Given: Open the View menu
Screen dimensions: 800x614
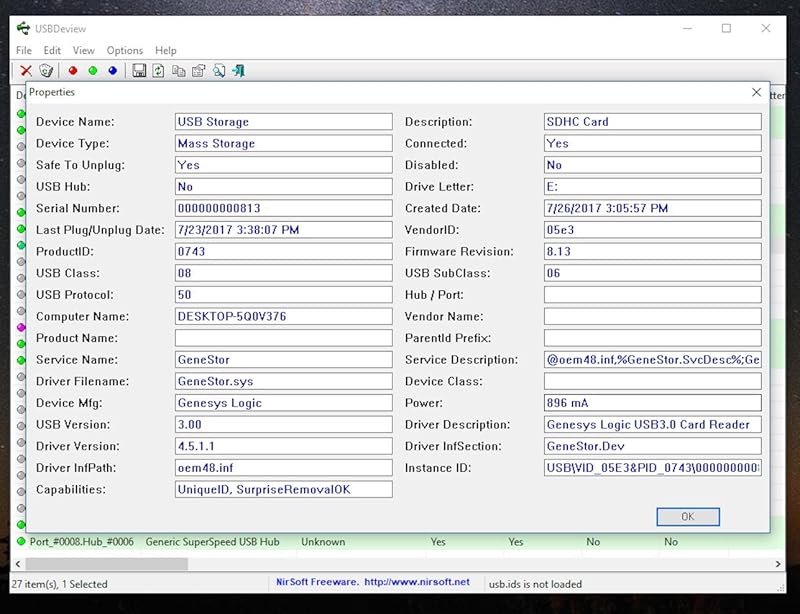Looking at the screenshot, I should 84,50.
